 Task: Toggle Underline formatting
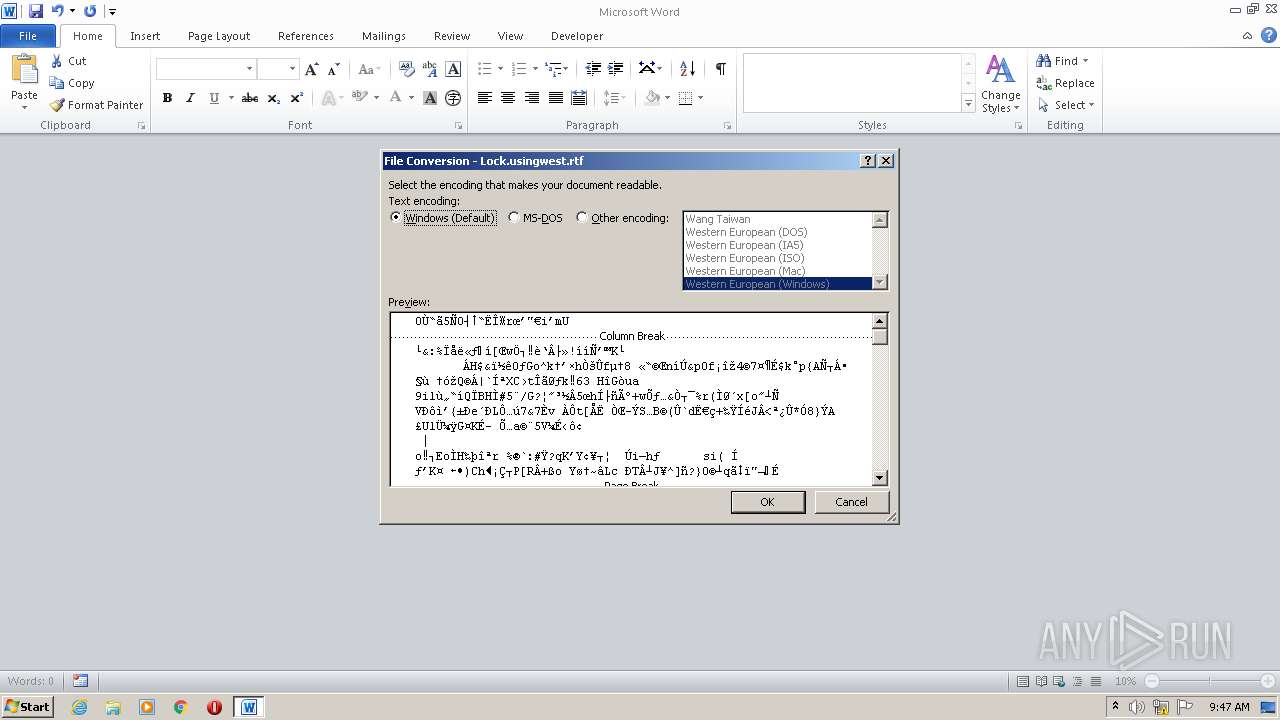(214, 98)
